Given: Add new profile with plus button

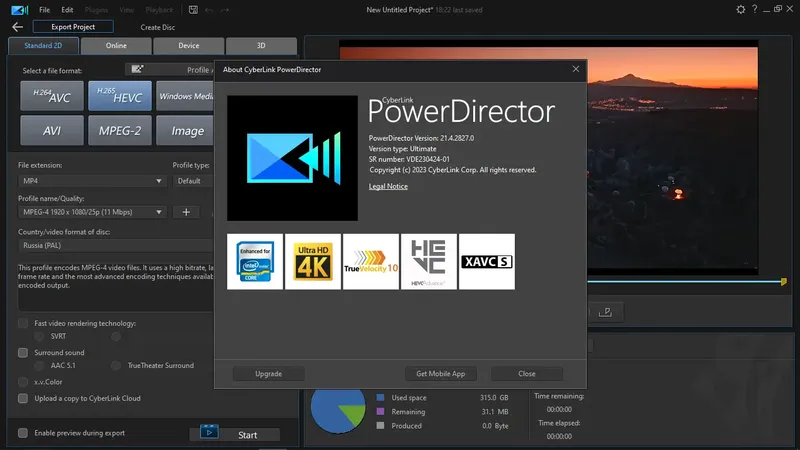Looking at the screenshot, I should [x=186, y=212].
